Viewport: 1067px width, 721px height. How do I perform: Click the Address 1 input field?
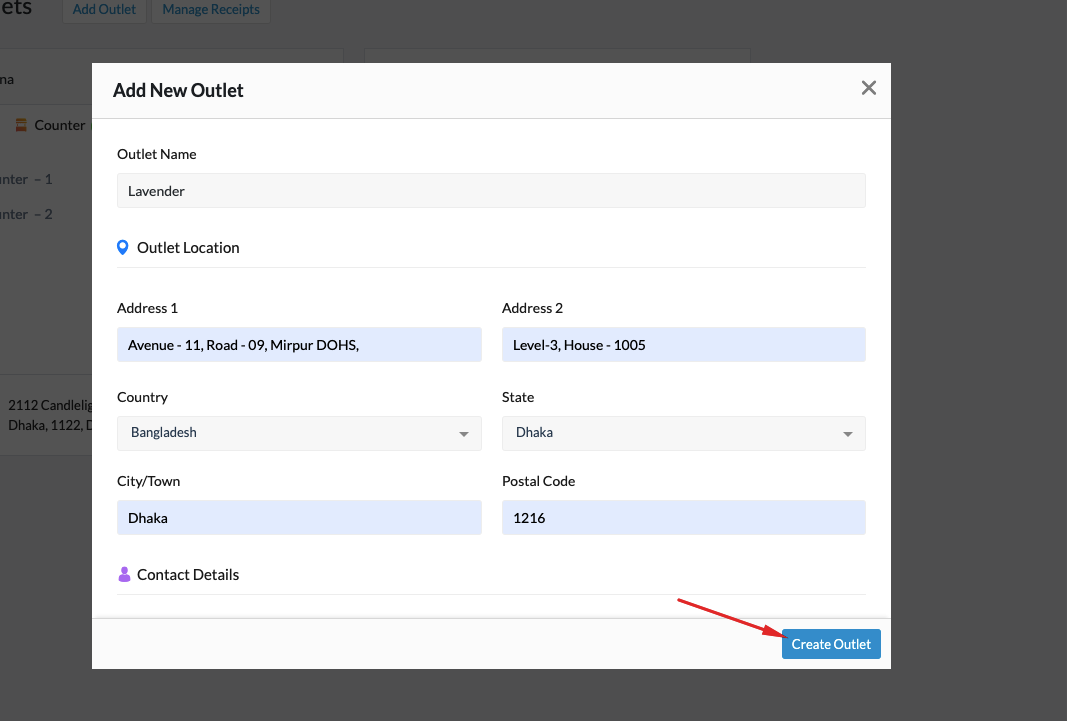pyautogui.click(x=298, y=344)
